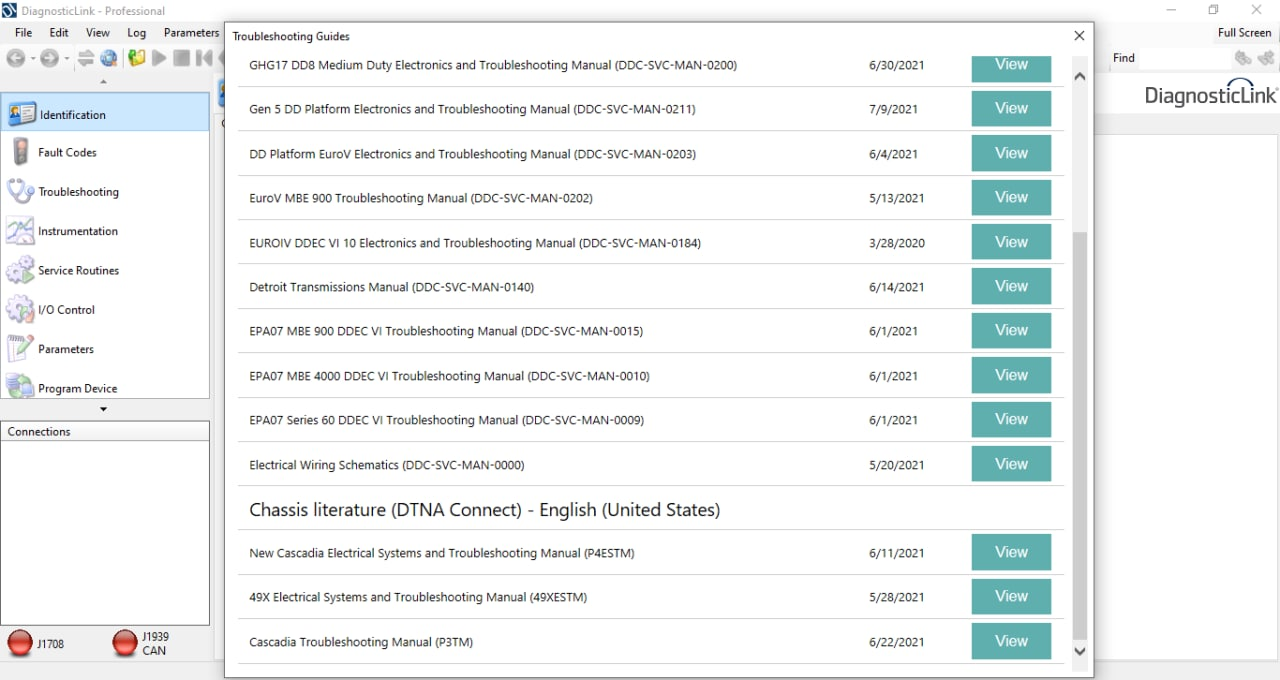The width and height of the screenshot is (1280, 680).
Task: Click the Connections panel header
Action: [105, 431]
